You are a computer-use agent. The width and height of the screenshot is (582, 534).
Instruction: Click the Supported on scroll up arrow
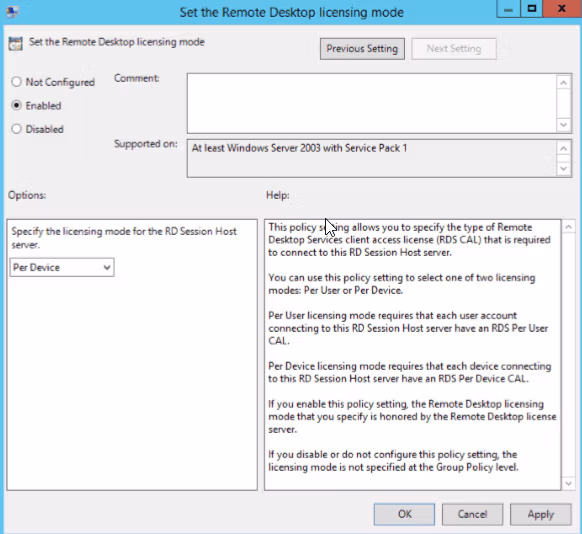point(563,149)
